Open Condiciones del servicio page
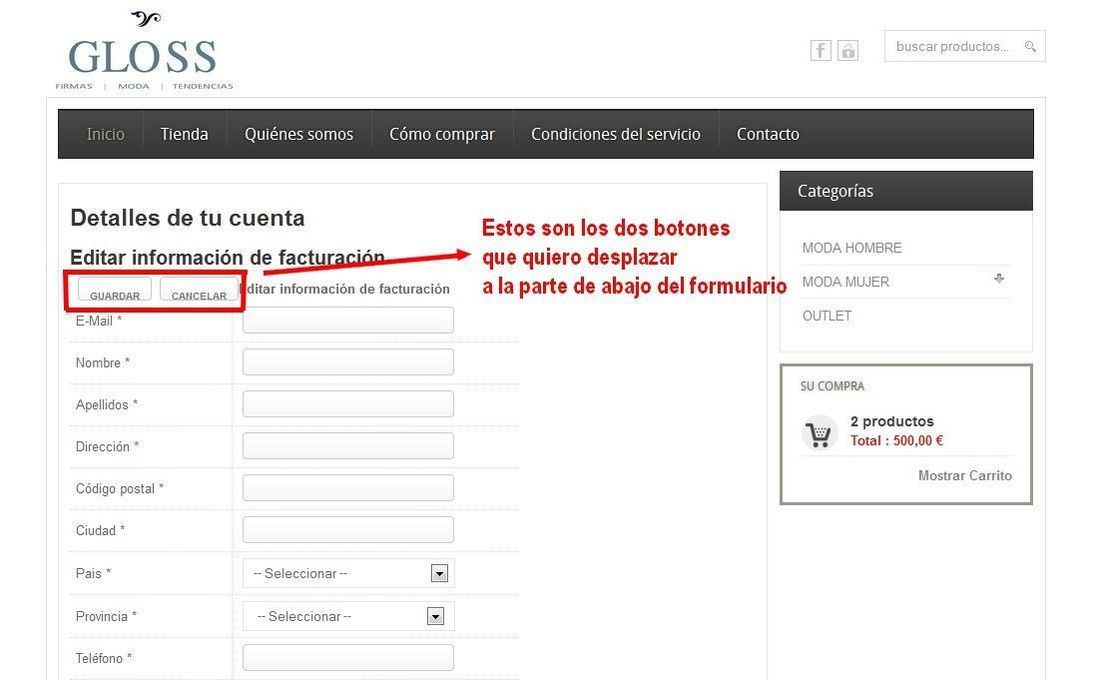This screenshot has width=1100, height=680. [615, 134]
